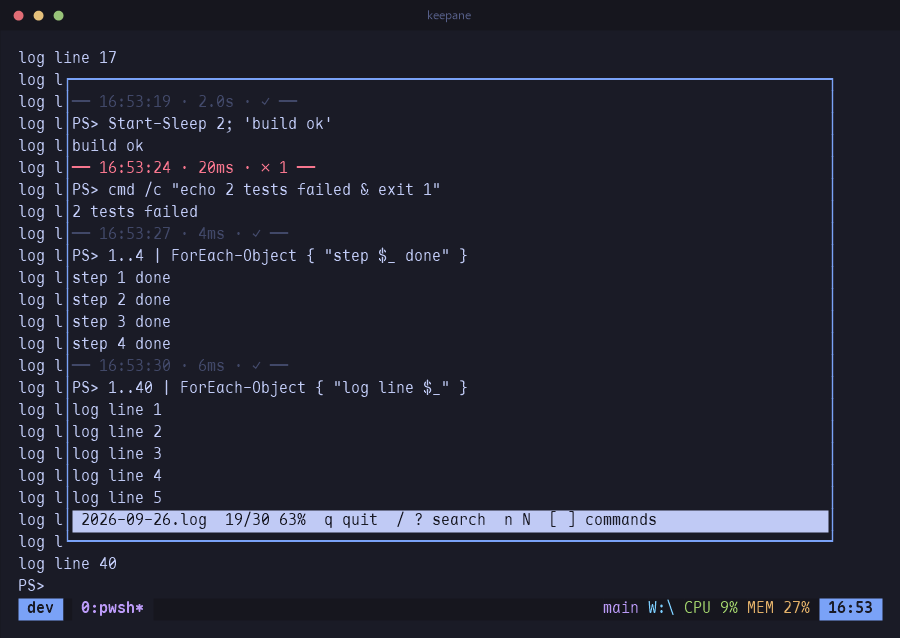Click the / ? search hint
Image resolution: width=900 pixels, height=638 pixels.
(441, 520)
